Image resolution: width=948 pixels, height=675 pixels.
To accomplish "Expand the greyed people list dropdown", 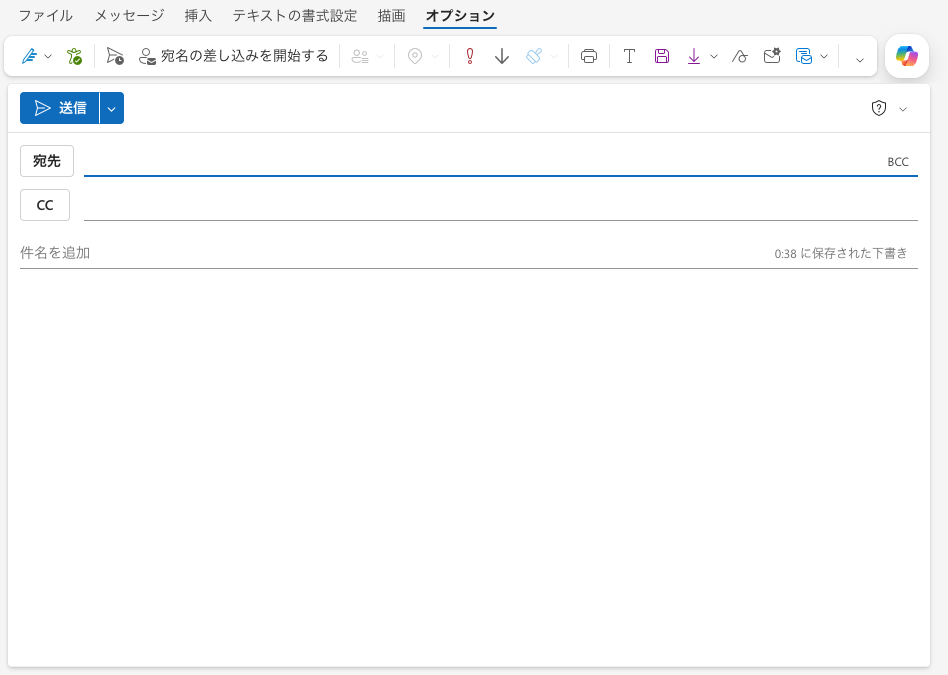I will pos(380,57).
